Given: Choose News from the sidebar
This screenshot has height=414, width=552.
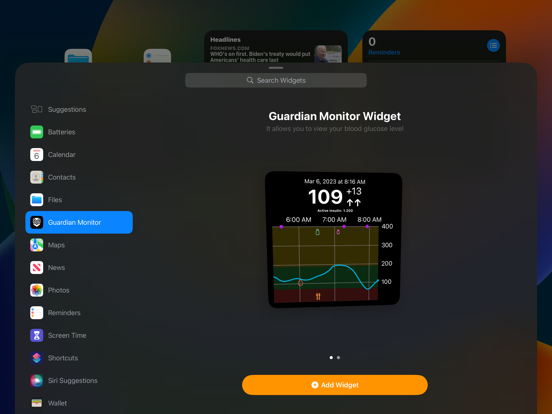Looking at the screenshot, I should click(79, 268).
